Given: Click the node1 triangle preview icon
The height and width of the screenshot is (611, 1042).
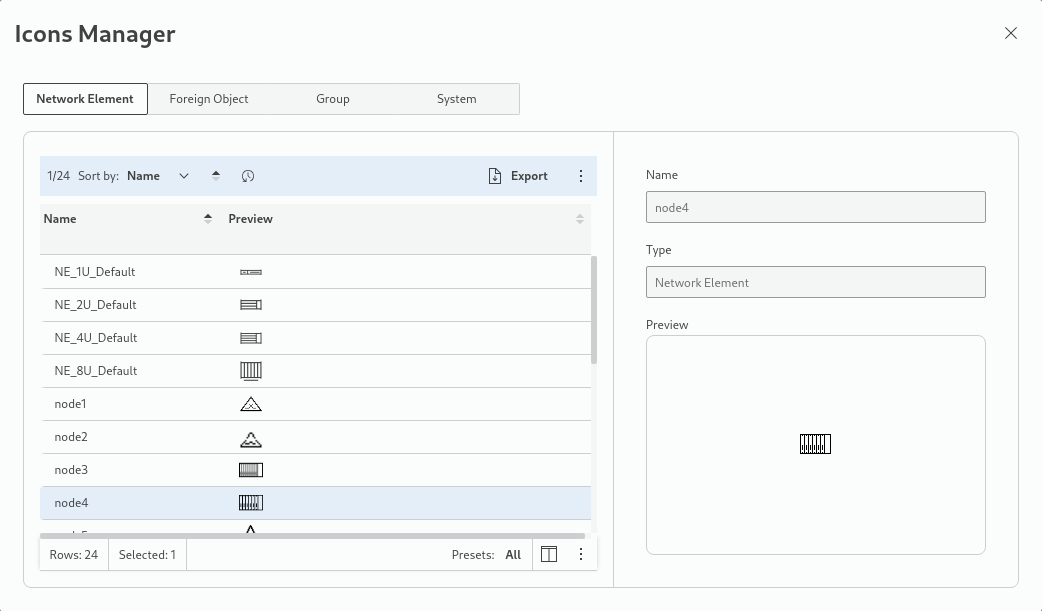Looking at the screenshot, I should [251, 404].
